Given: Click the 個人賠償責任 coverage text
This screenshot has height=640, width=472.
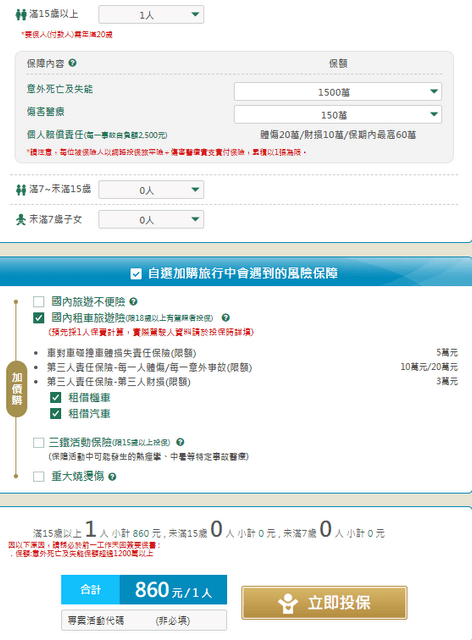Looking at the screenshot, I should click(97, 135).
